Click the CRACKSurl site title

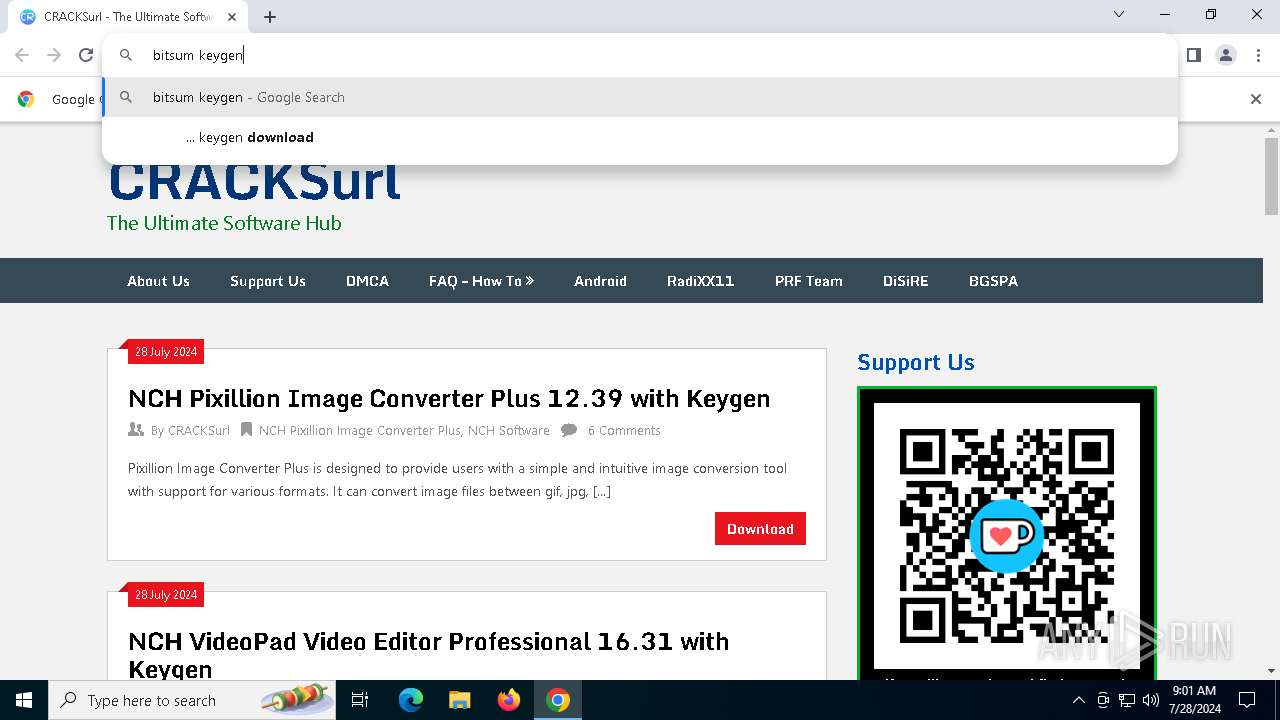[254, 182]
